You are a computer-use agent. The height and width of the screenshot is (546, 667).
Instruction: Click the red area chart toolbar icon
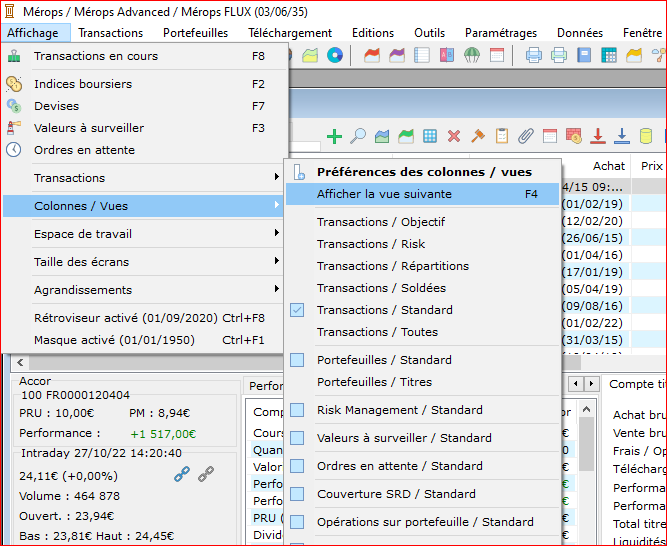(372, 56)
